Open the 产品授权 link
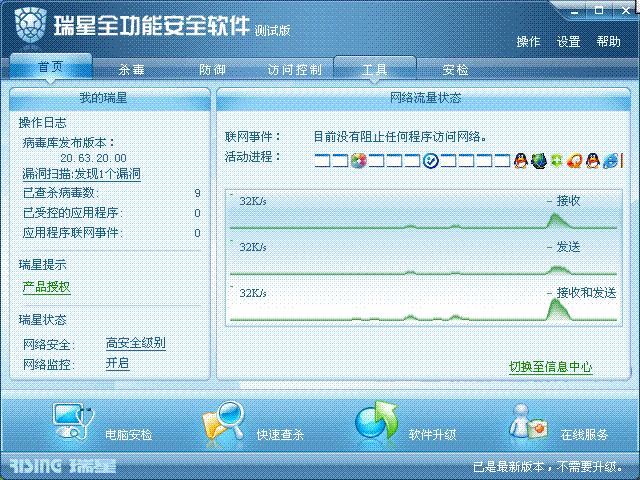 47,287
